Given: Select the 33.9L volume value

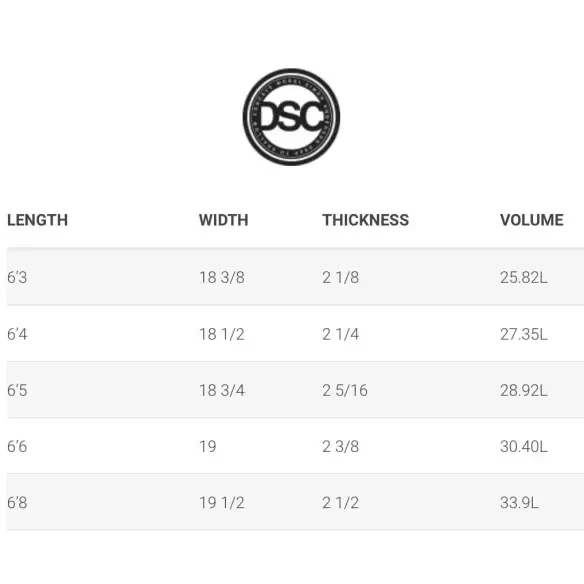Looking at the screenshot, I should (x=519, y=502).
